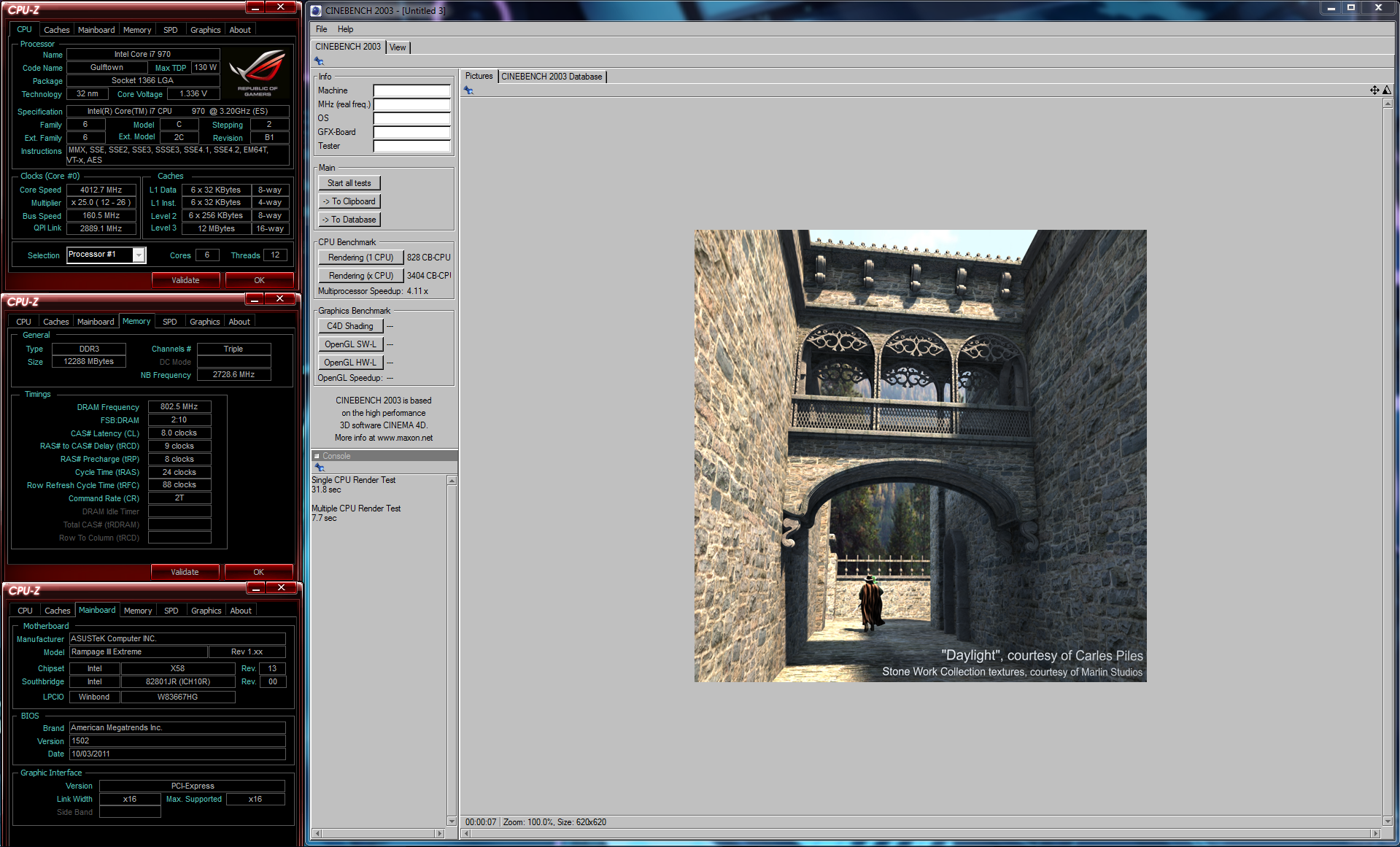Click the DRAM Frequency value 802.5 MHz
The height and width of the screenshot is (847, 1400).
[179, 406]
